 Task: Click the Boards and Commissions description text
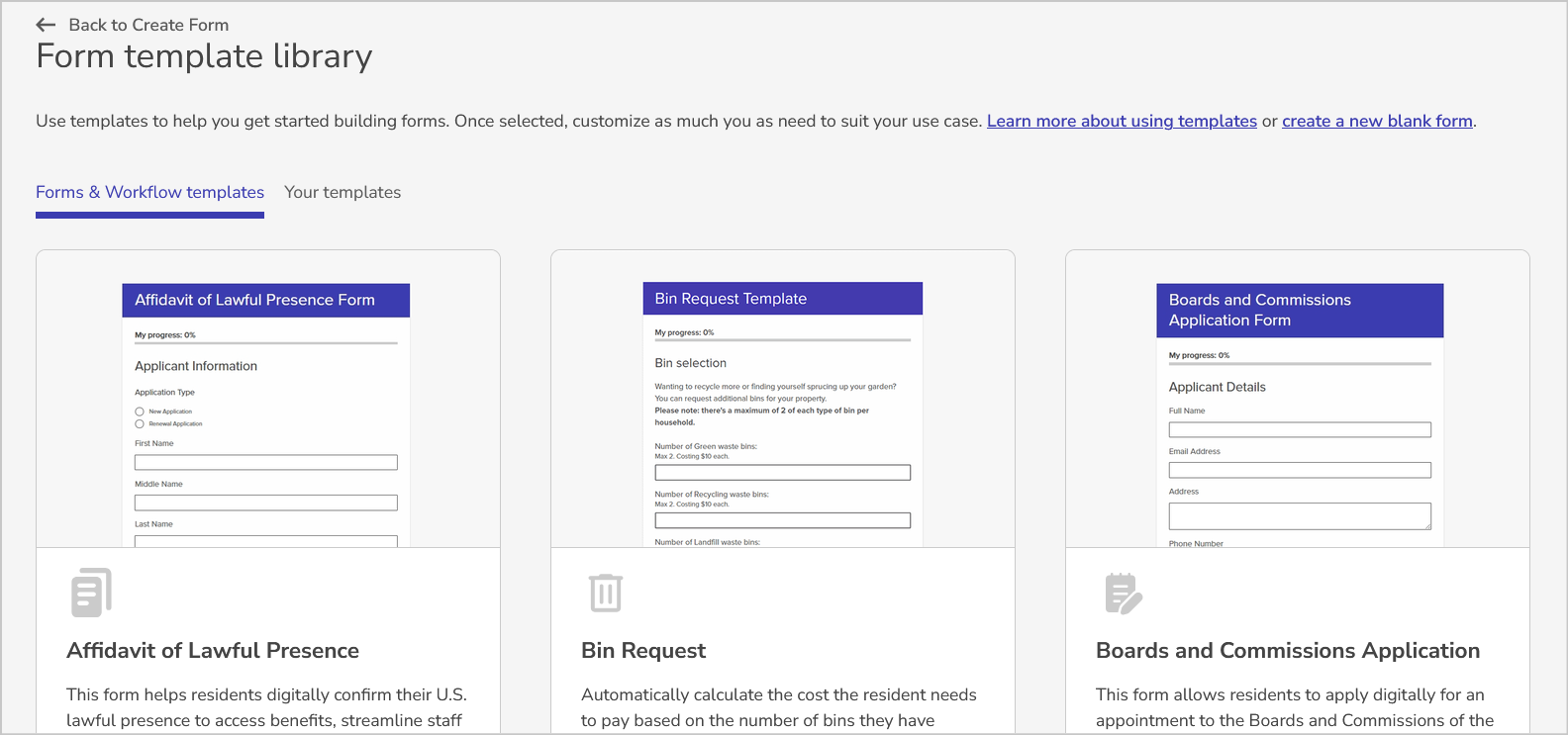click(x=1295, y=707)
